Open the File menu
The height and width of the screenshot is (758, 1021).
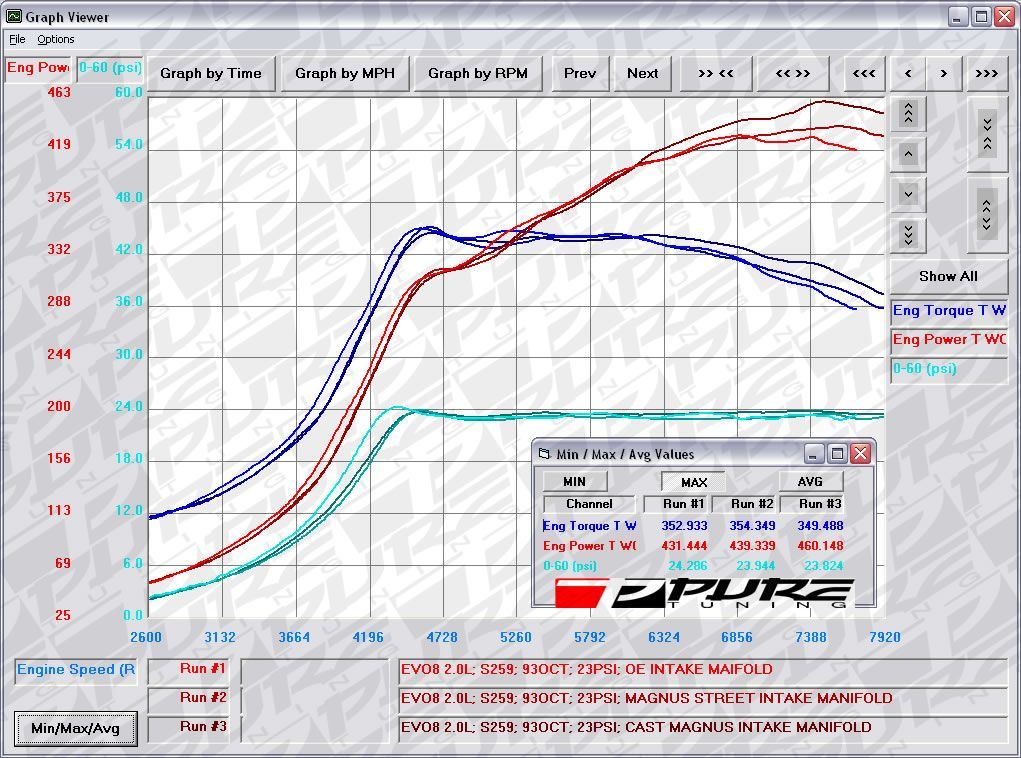[17, 39]
